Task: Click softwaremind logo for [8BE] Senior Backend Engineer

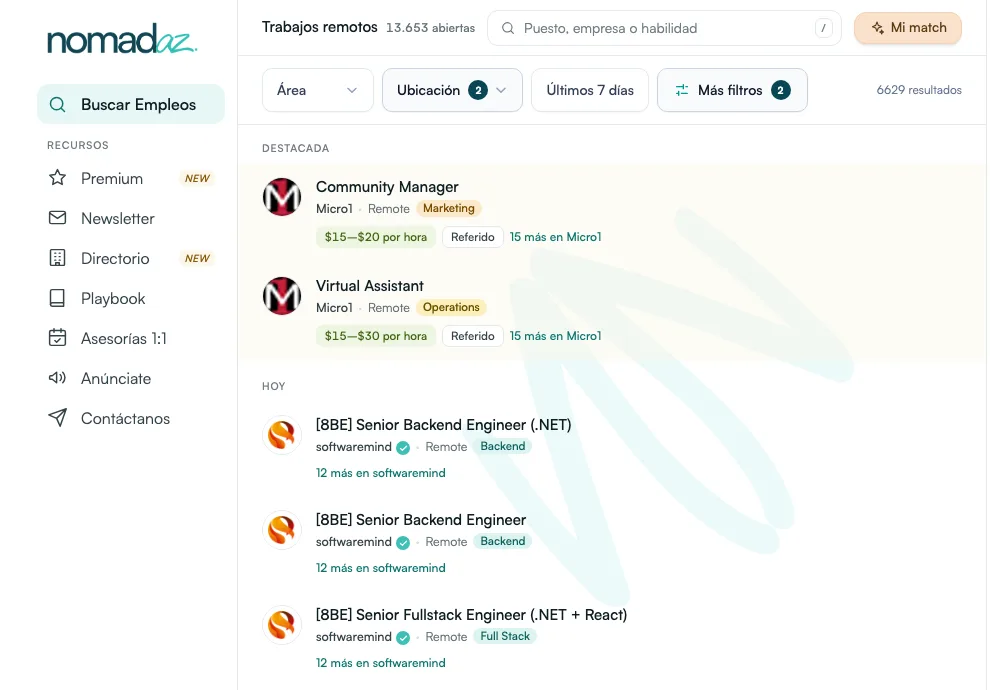Action: [282, 530]
